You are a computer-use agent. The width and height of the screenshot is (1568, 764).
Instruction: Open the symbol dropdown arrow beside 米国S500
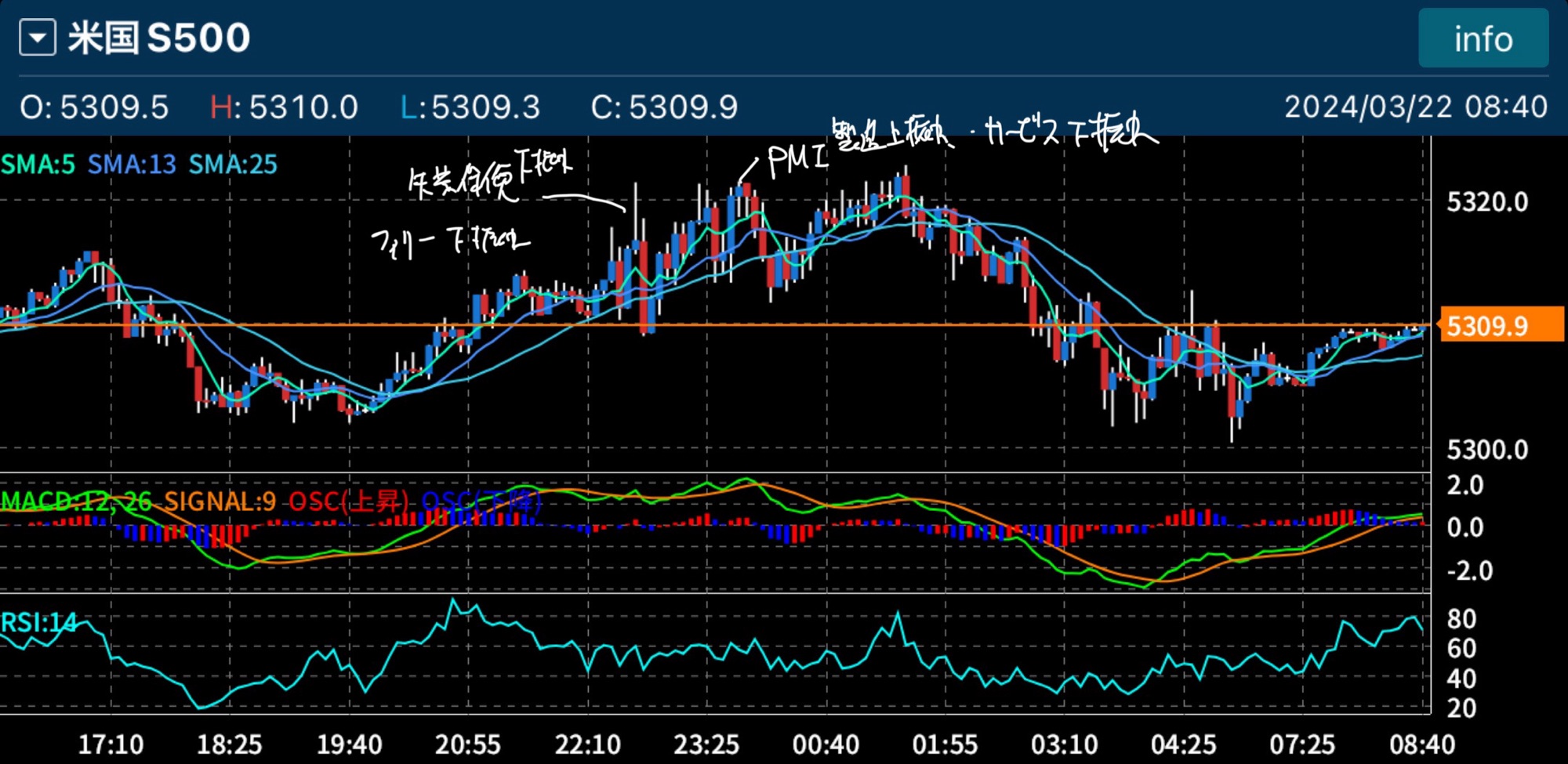38,38
